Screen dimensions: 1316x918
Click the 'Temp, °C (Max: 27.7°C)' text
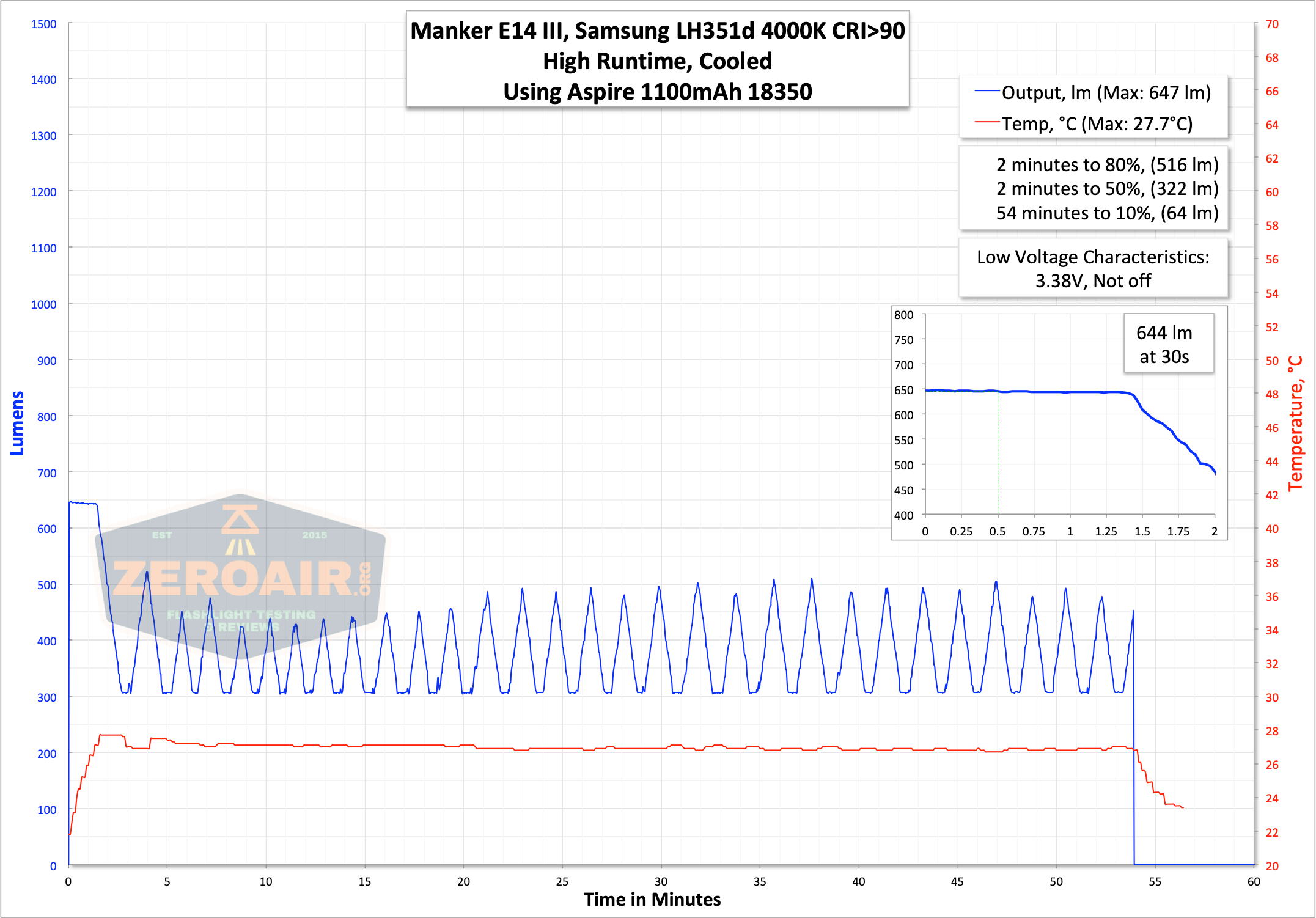(1097, 123)
